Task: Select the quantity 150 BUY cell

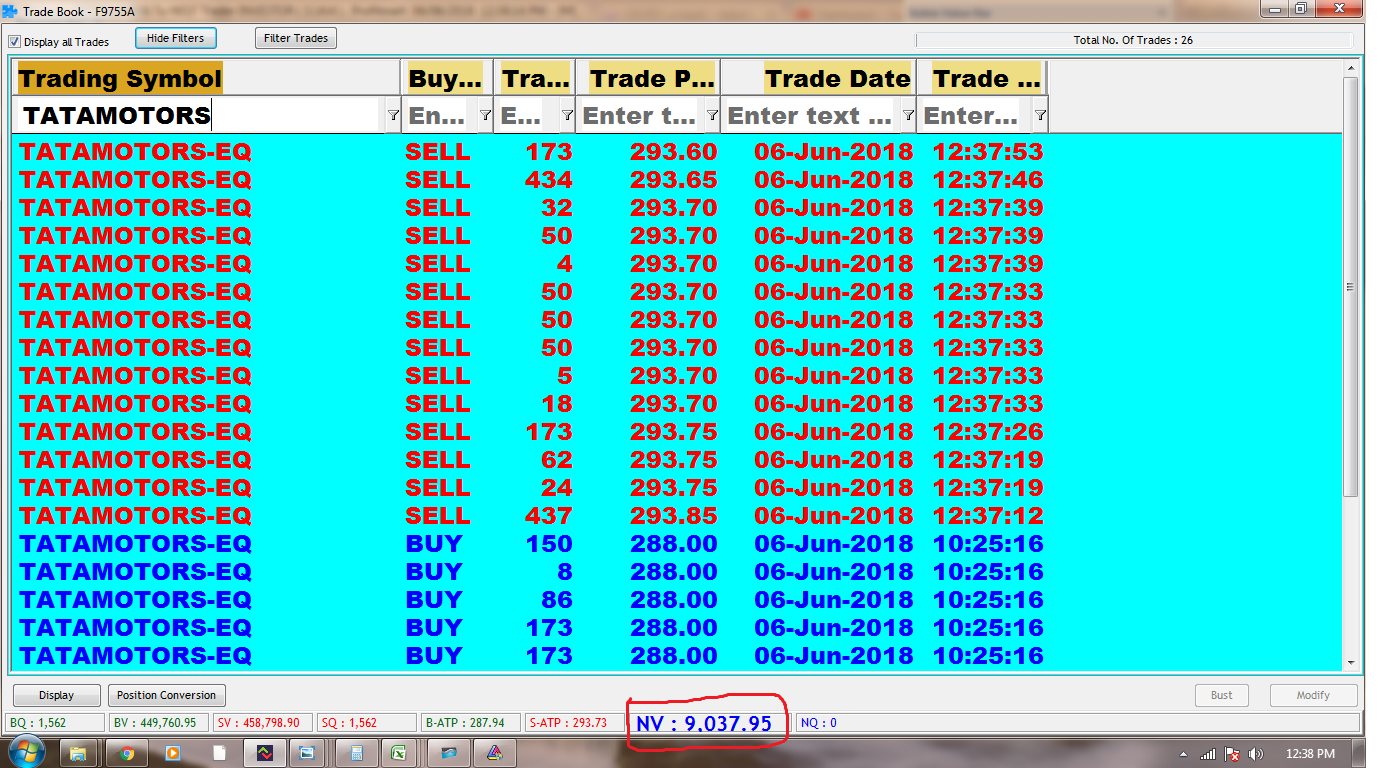Action: 548,544
